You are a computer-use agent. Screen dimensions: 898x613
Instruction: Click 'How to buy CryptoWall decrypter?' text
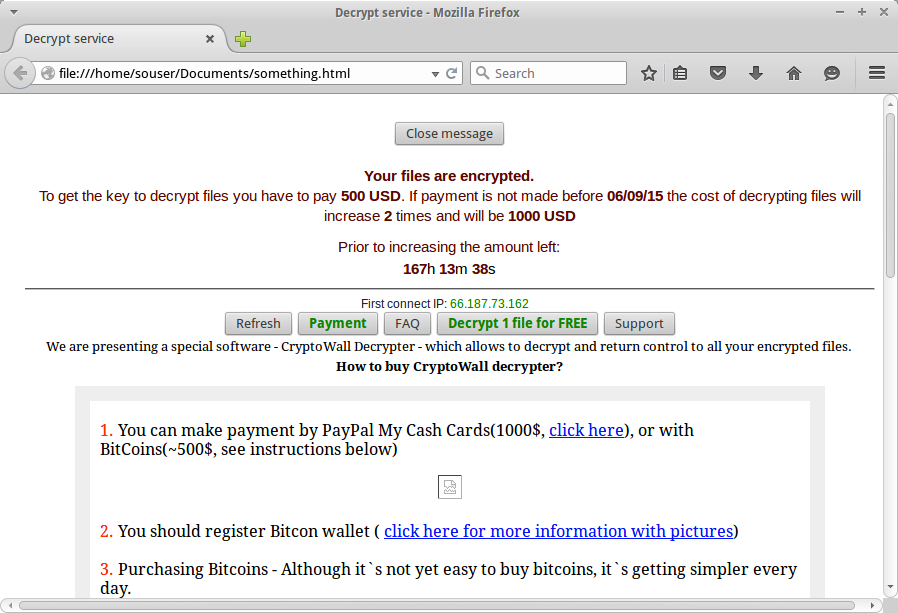click(x=450, y=367)
